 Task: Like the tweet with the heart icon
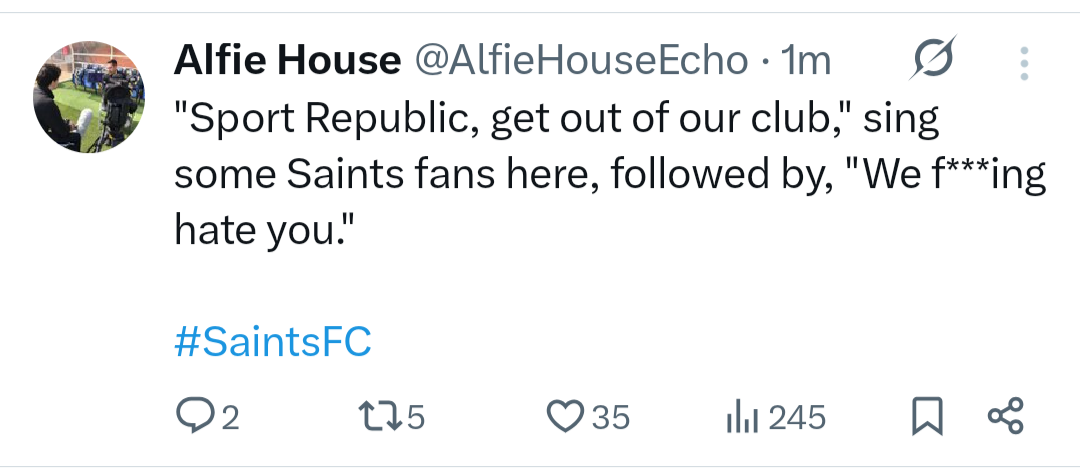click(x=567, y=416)
